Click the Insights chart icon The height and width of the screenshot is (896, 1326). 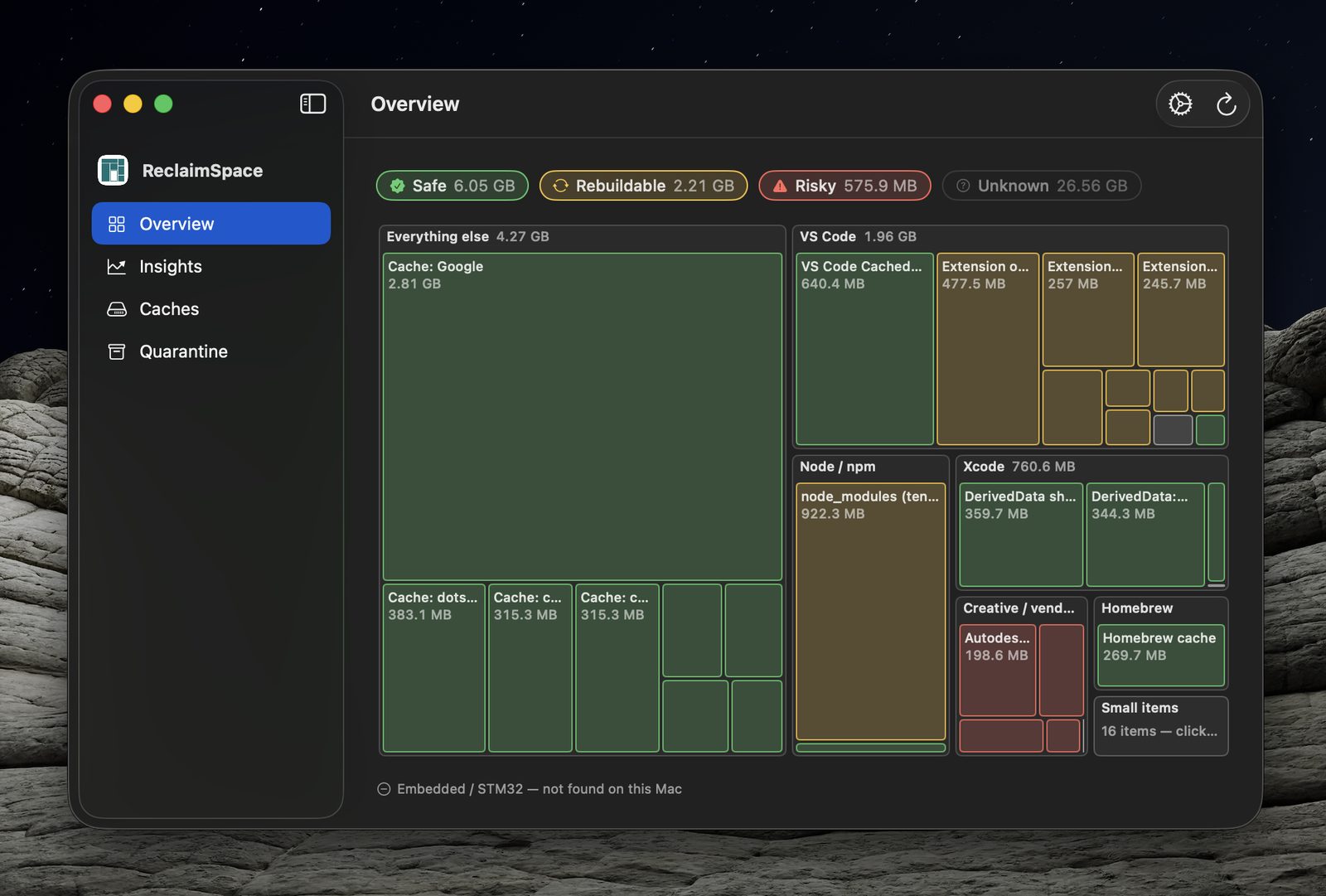(117, 267)
